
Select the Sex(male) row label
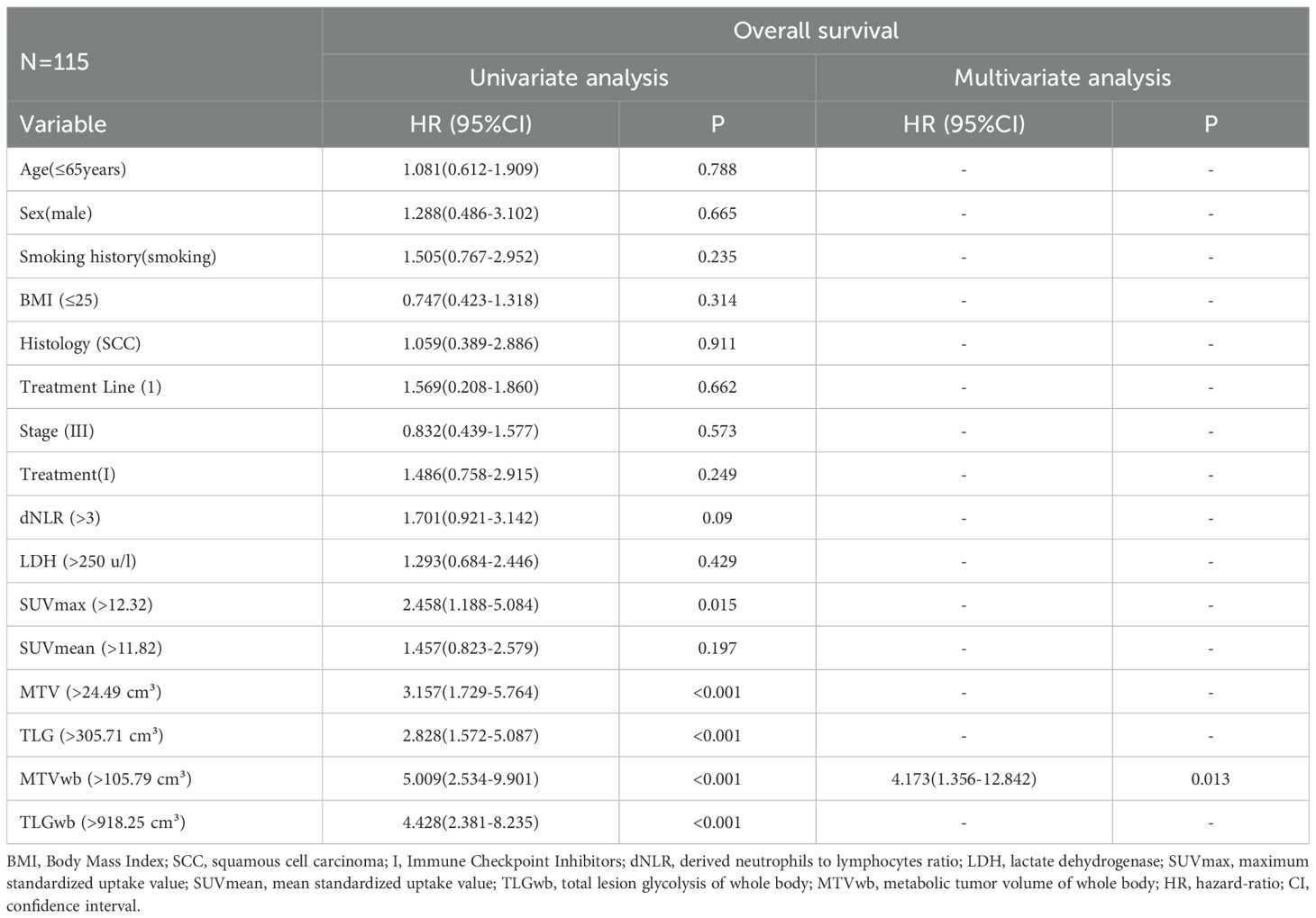point(56,214)
